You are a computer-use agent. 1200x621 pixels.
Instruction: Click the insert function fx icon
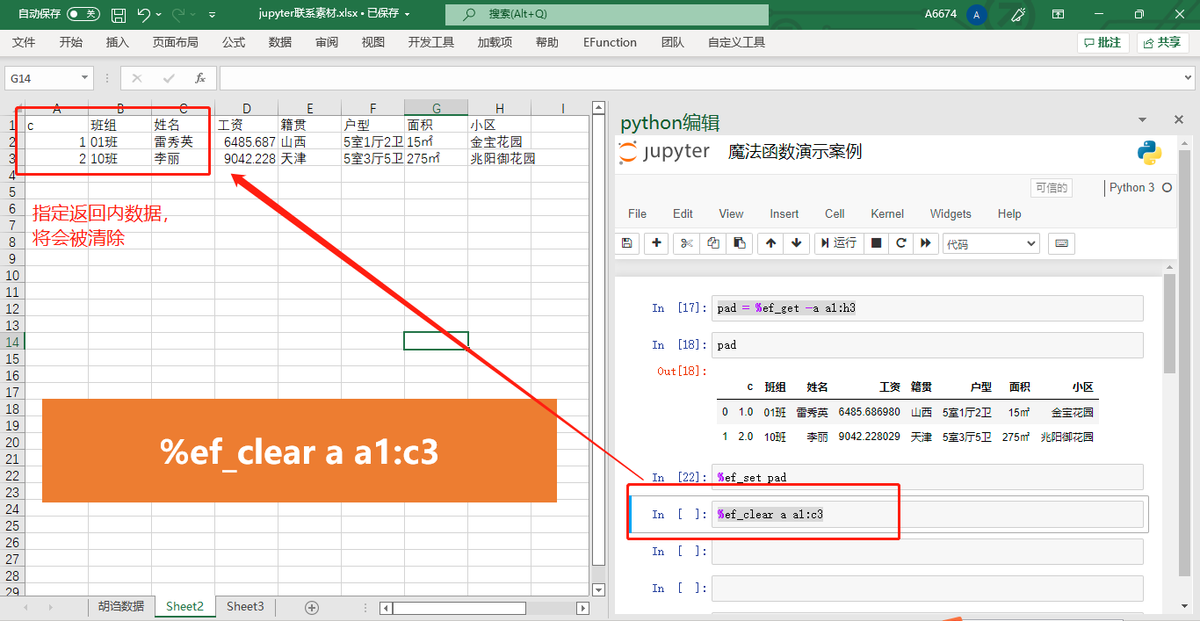click(x=200, y=78)
